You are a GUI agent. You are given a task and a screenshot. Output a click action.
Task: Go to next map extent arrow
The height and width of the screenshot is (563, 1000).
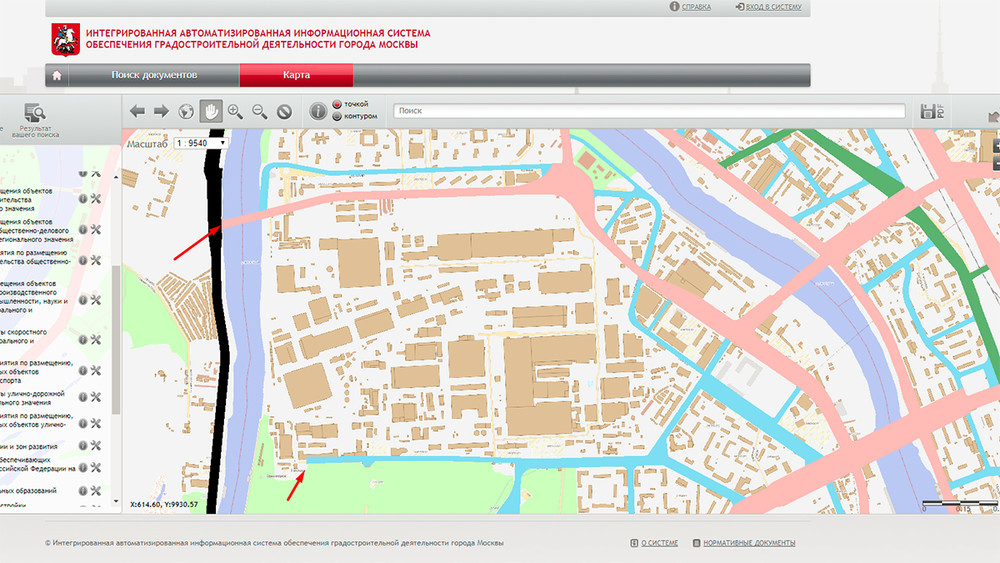[161, 112]
